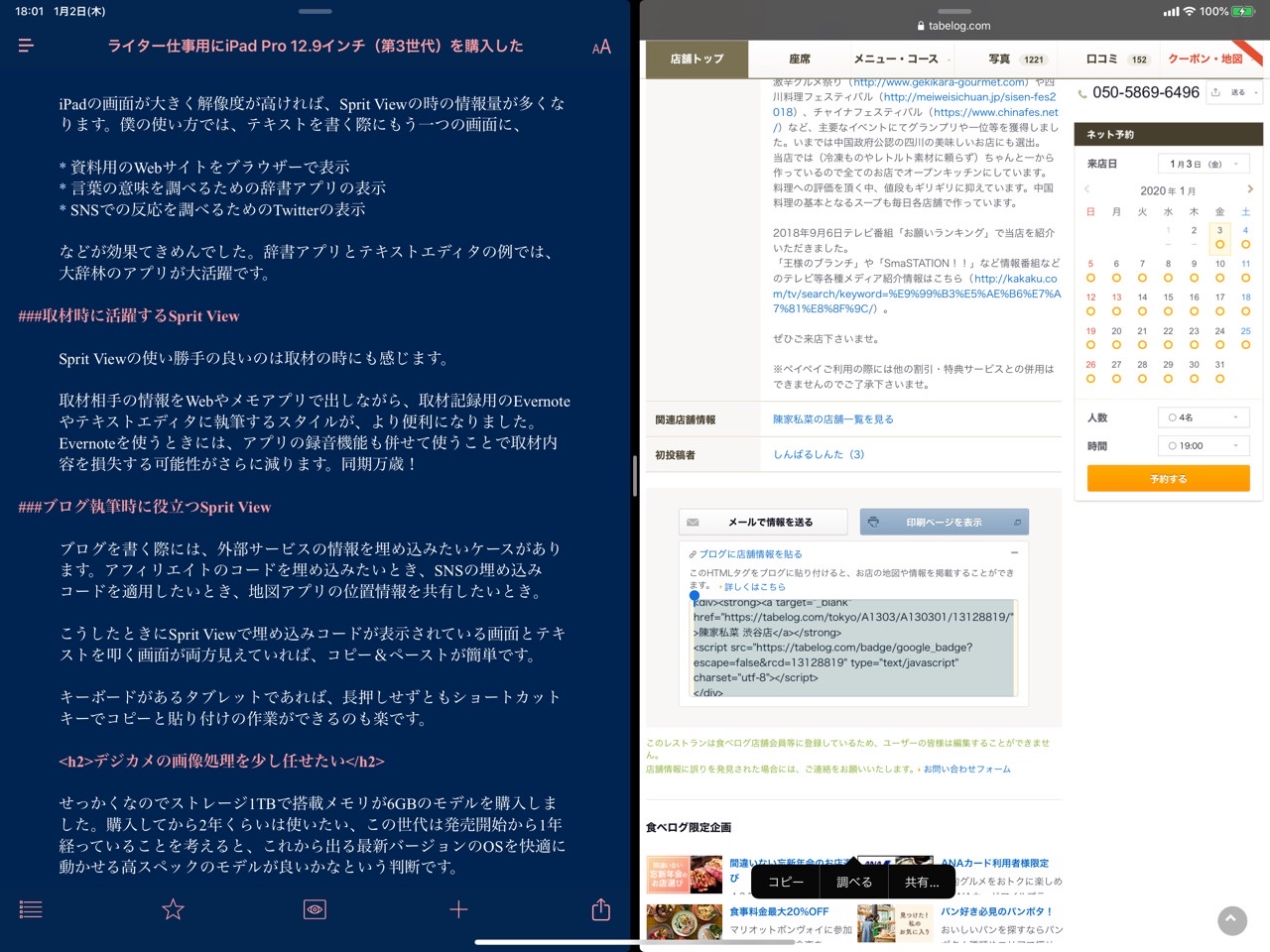Choose コピー from the popup menu
Image resolution: width=1270 pixels, height=952 pixels.
(786, 882)
